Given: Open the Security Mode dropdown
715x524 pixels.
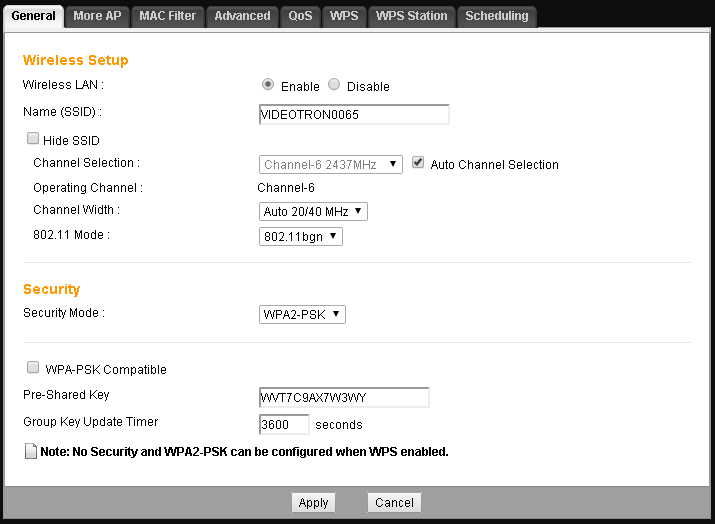Looking at the screenshot, I should (x=302, y=314).
